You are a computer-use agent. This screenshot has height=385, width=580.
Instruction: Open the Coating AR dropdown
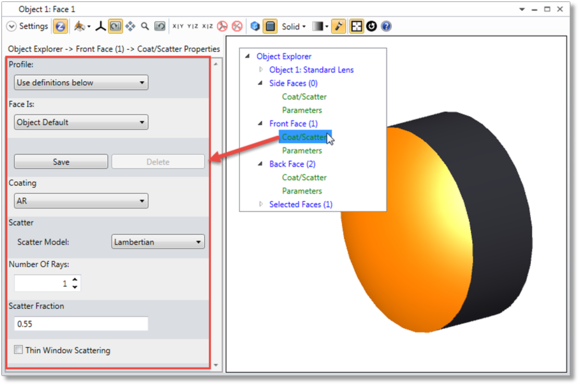tap(81, 201)
